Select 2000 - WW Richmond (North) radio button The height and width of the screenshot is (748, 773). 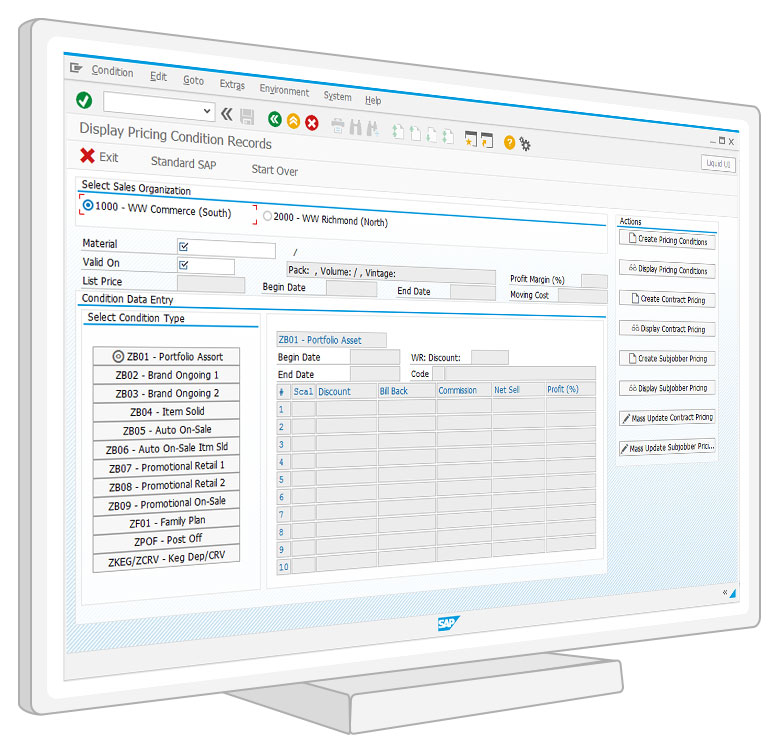[267, 216]
